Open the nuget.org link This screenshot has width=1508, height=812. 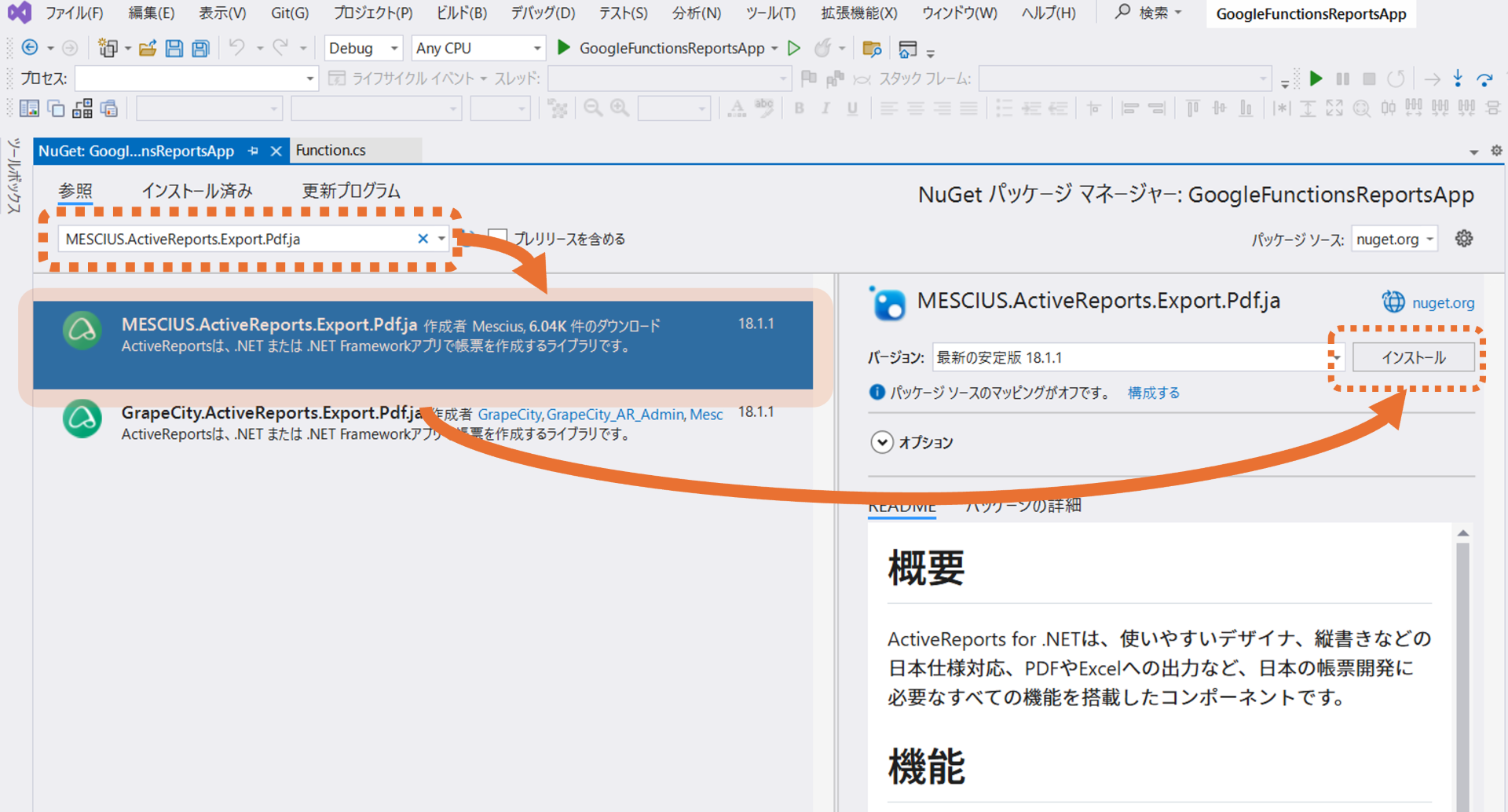(x=1443, y=302)
